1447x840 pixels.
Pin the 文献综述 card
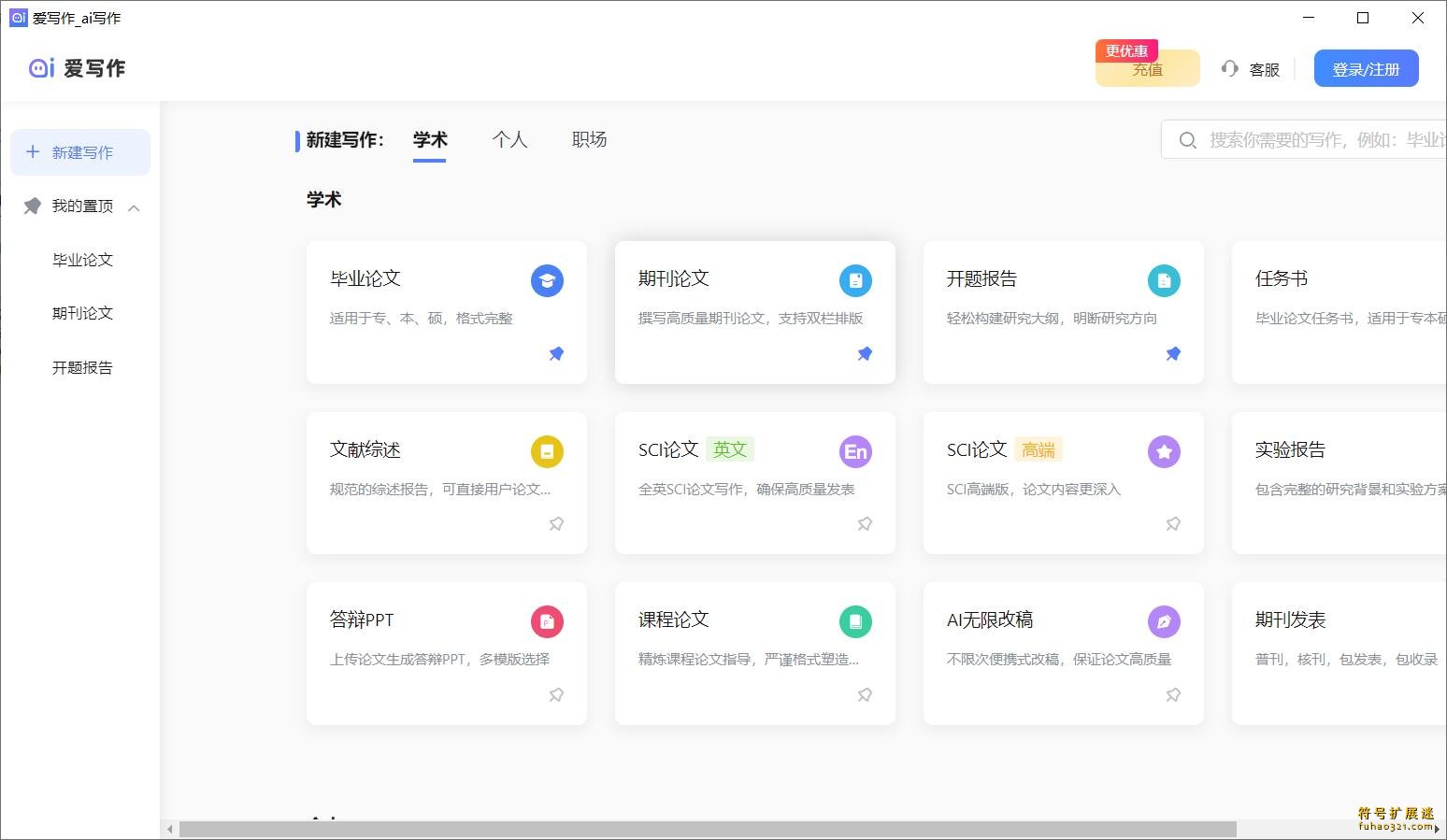556,524
